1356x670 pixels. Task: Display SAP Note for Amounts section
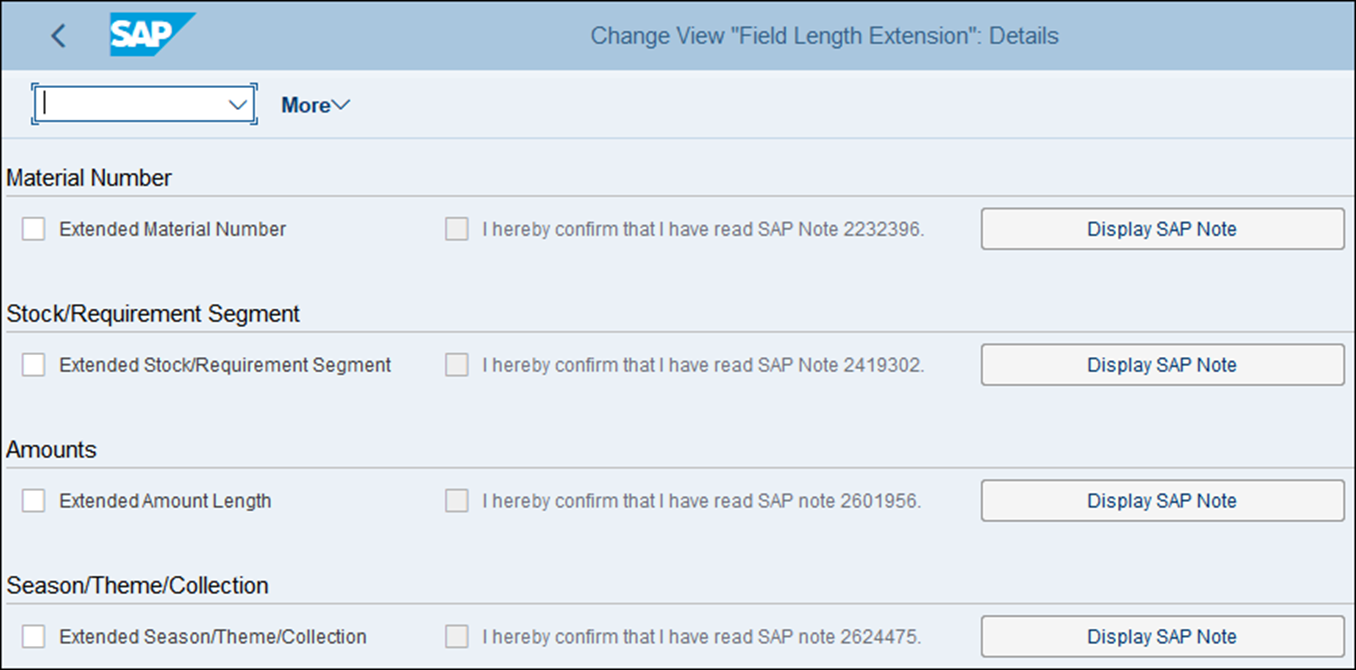tap(1162, 500)
